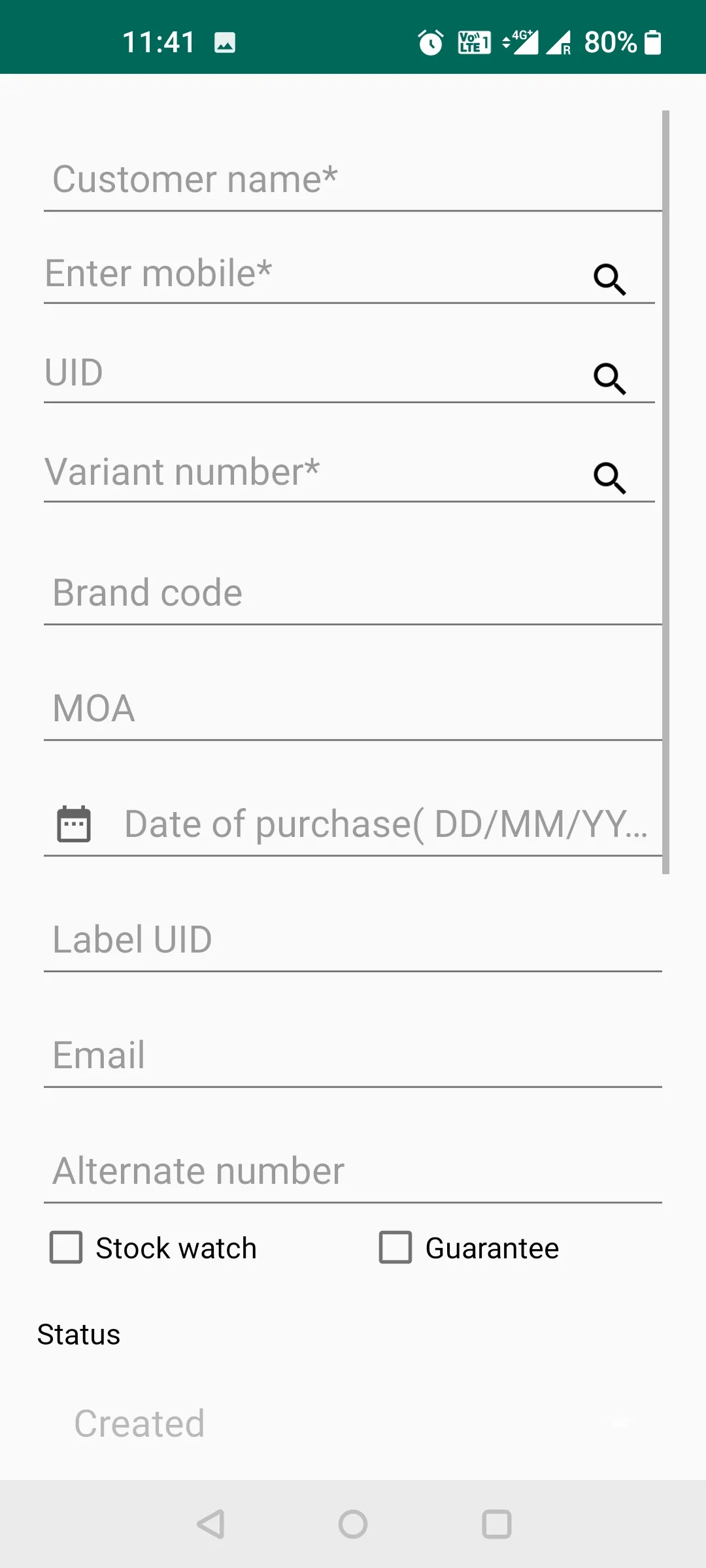
Task: Open the date of purchase calendar icon
Action: click(x=74, y=824)
